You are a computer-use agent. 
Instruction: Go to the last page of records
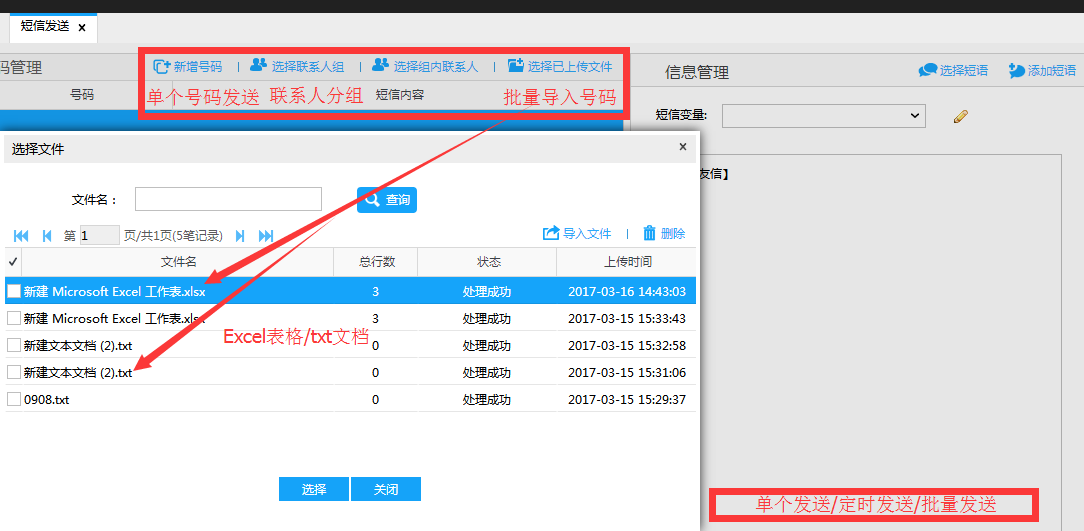click(266, 236)
